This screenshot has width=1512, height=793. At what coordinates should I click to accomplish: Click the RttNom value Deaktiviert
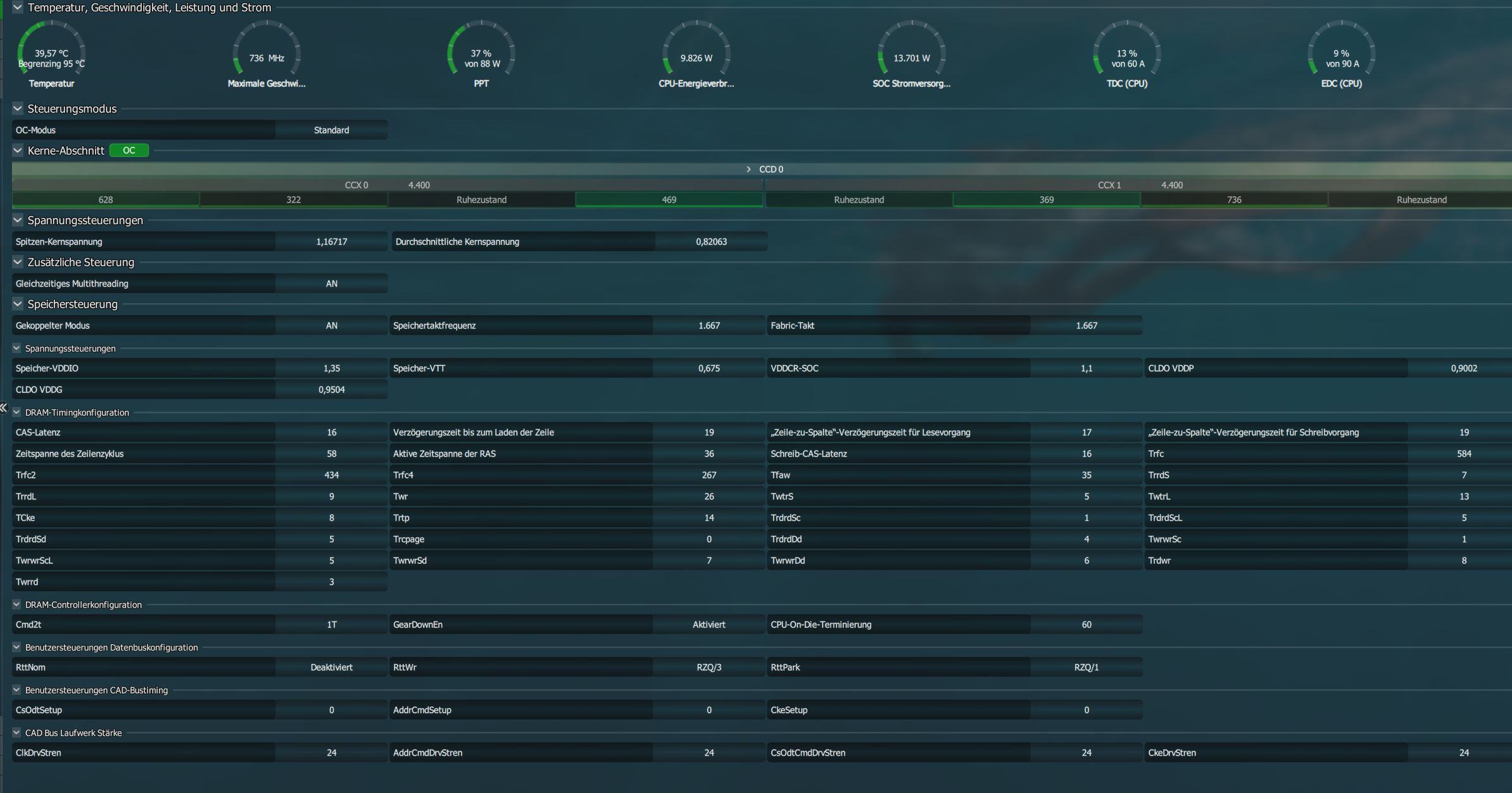click(331, 667)
